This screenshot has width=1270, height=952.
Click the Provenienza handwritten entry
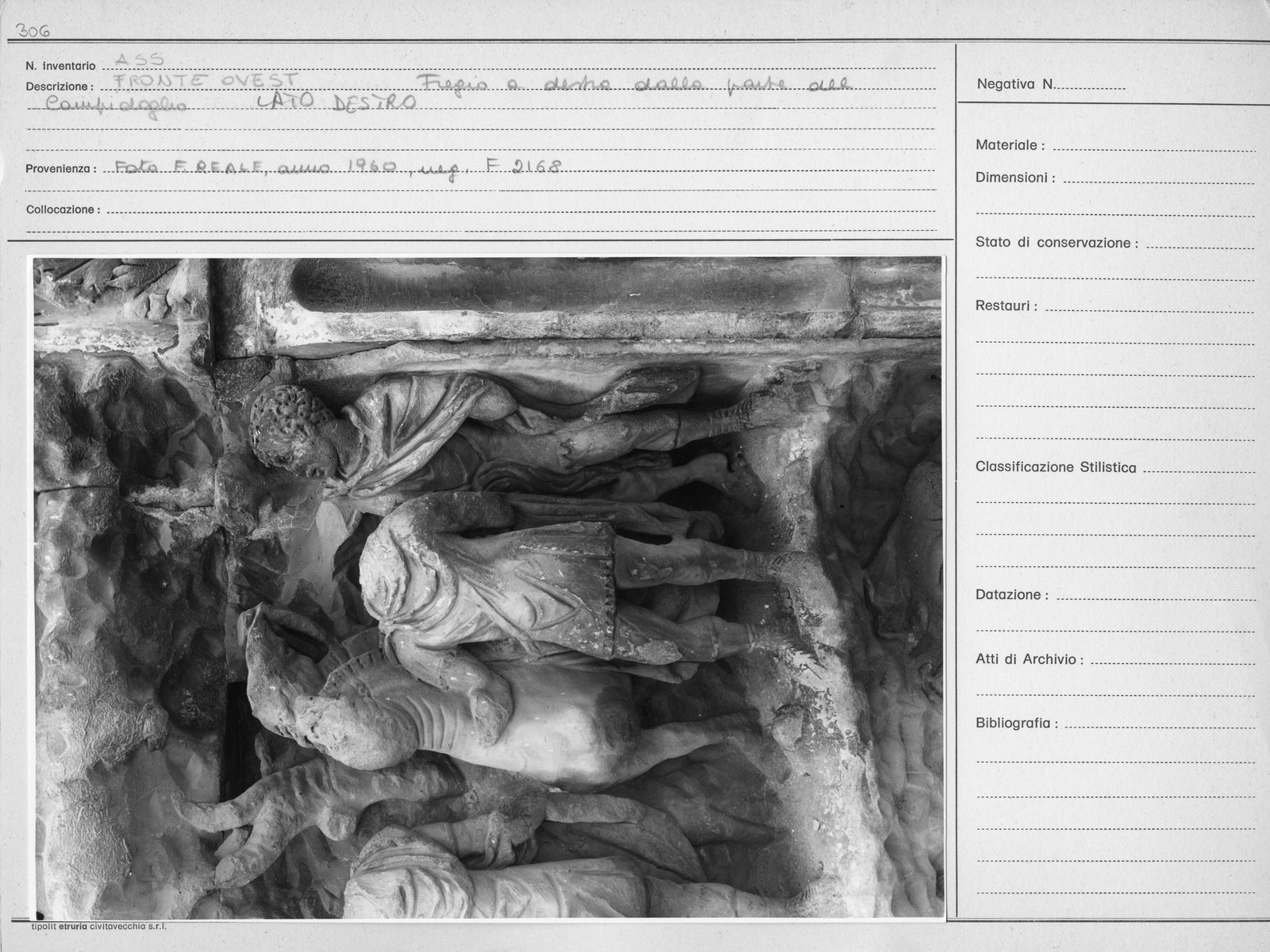339,167
